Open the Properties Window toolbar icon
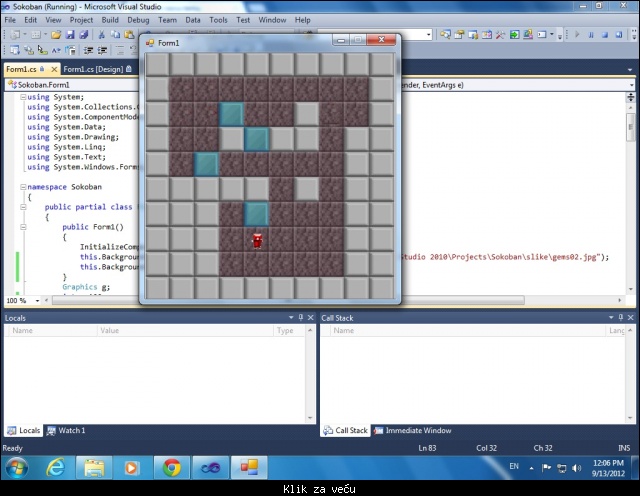Screen dimensions: 640x496 pyautogui.click(x=459, y=35)
